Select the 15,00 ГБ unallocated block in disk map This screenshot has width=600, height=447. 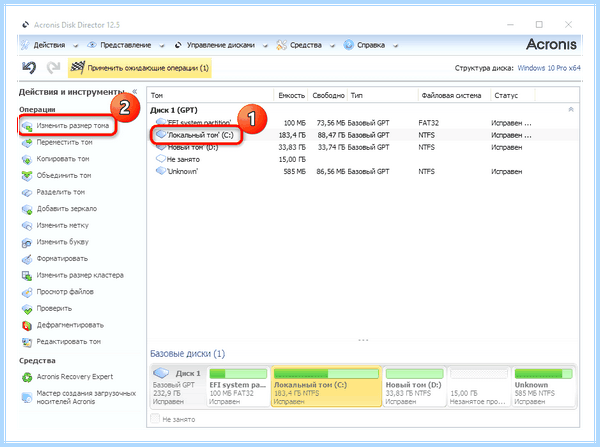[479, 387]
